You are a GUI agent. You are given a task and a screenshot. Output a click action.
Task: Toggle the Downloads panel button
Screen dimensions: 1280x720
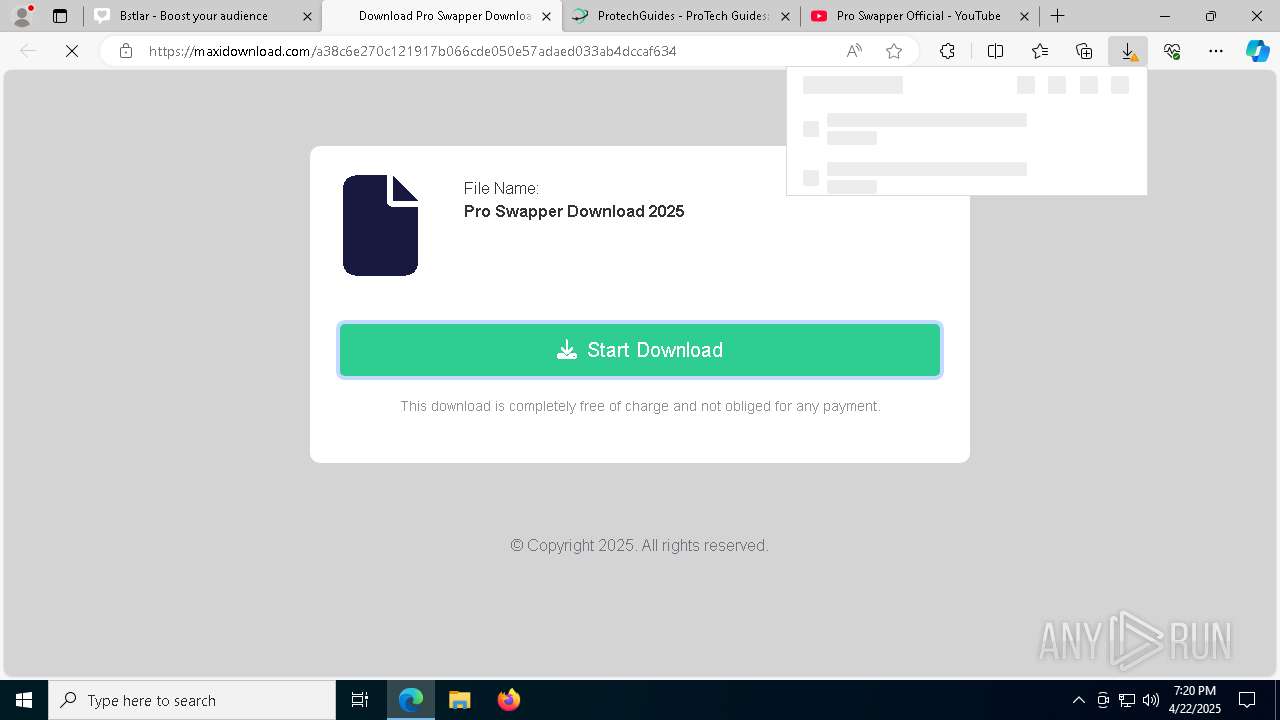point(1128,51)
